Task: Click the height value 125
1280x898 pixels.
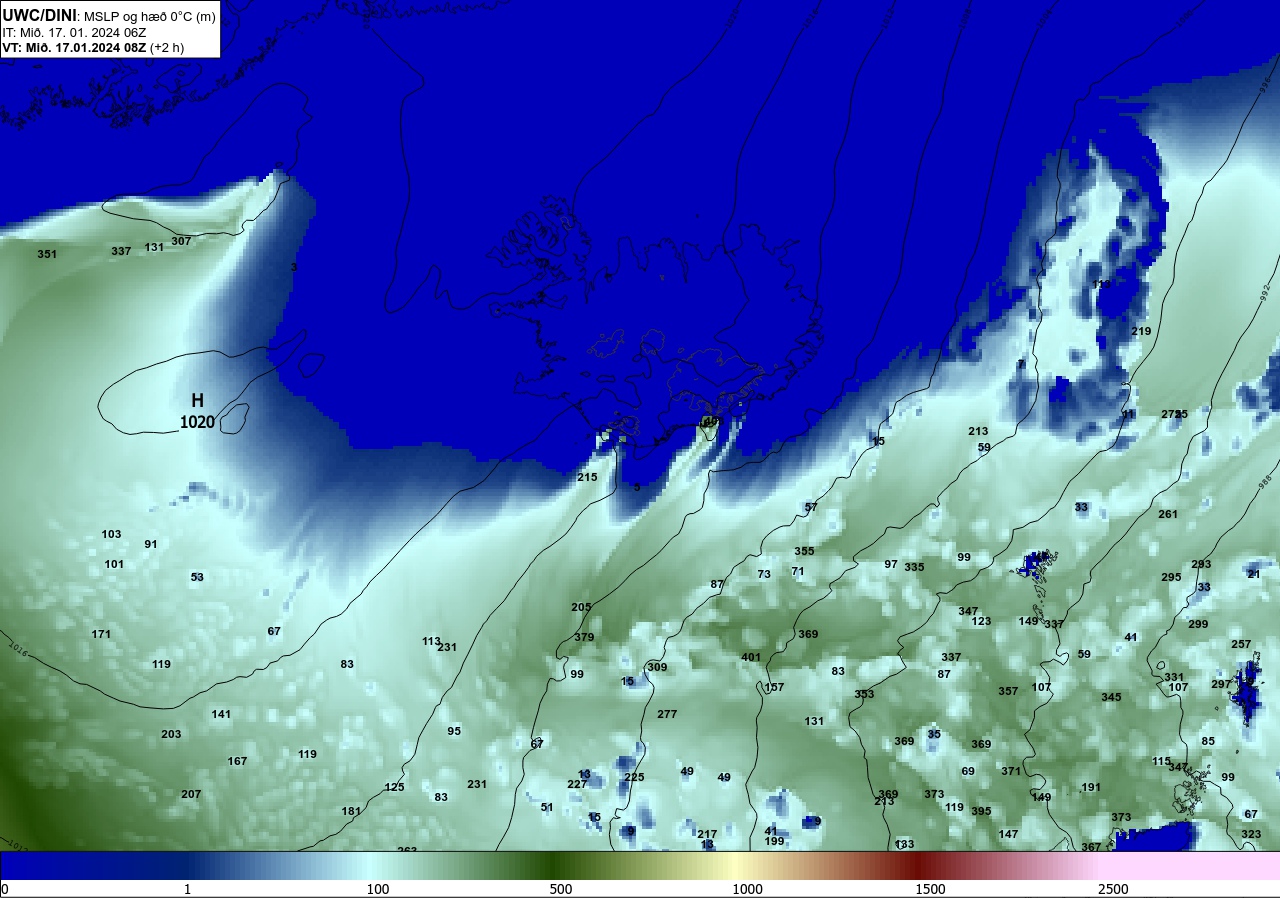Action: (395, 787)
